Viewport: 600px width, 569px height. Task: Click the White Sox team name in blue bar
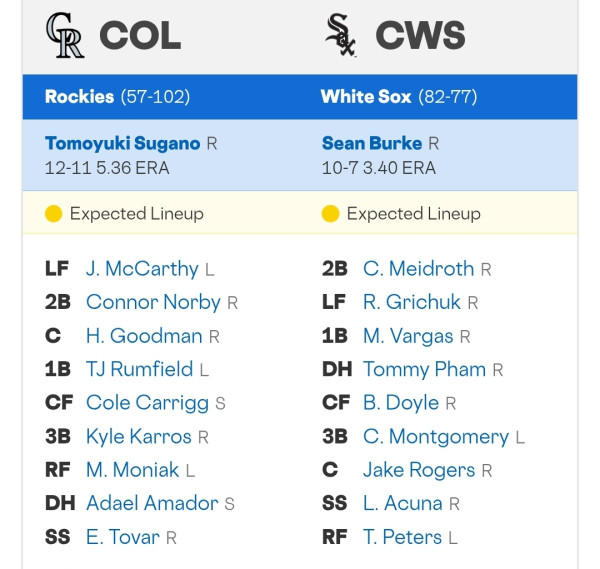[366, 96]
